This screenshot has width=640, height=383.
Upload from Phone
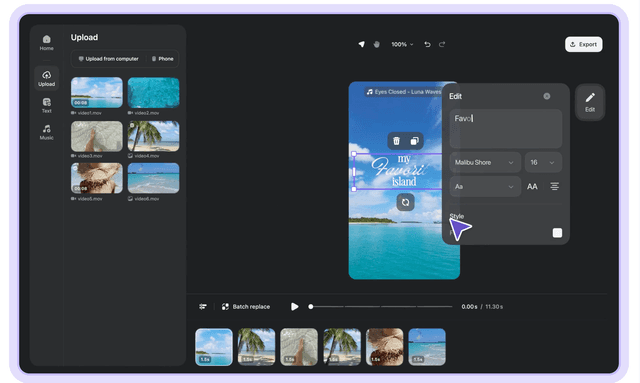(162, 59)
